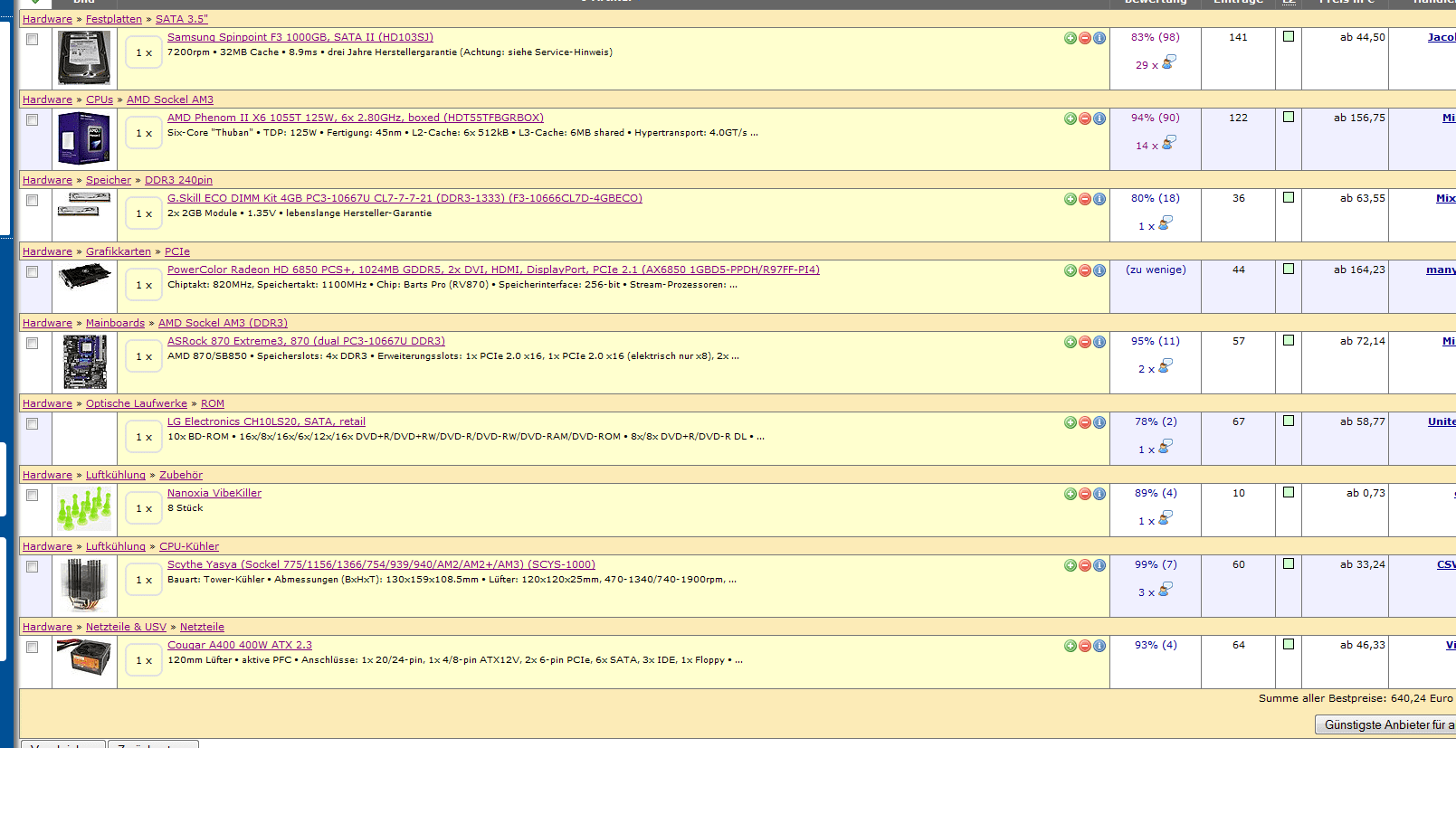Check the box beside 64 entries in the Cougar row
Viewport: 1456px width, 814px height.
(x=1289, y=645)
